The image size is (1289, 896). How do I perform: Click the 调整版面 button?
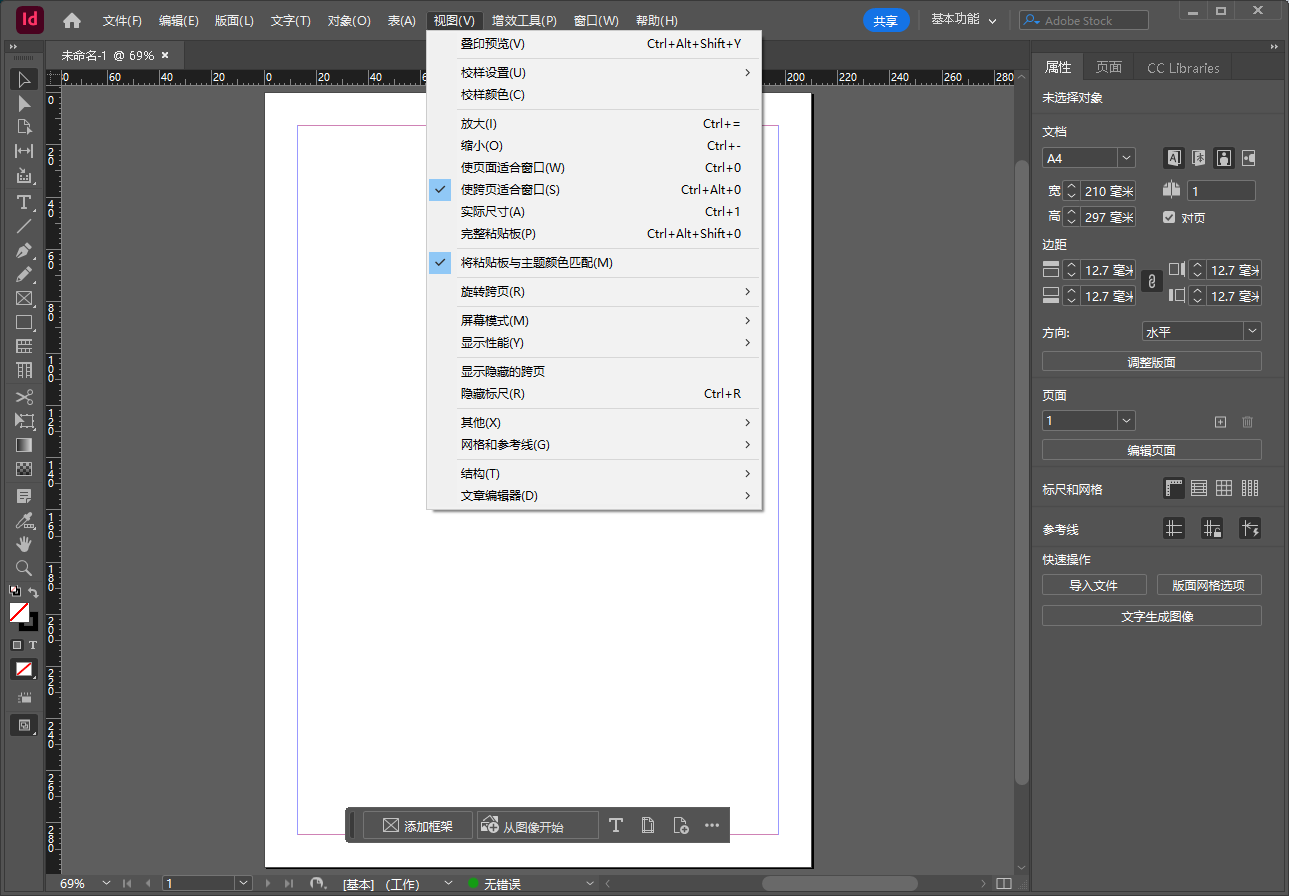(x=1152, y=362)
